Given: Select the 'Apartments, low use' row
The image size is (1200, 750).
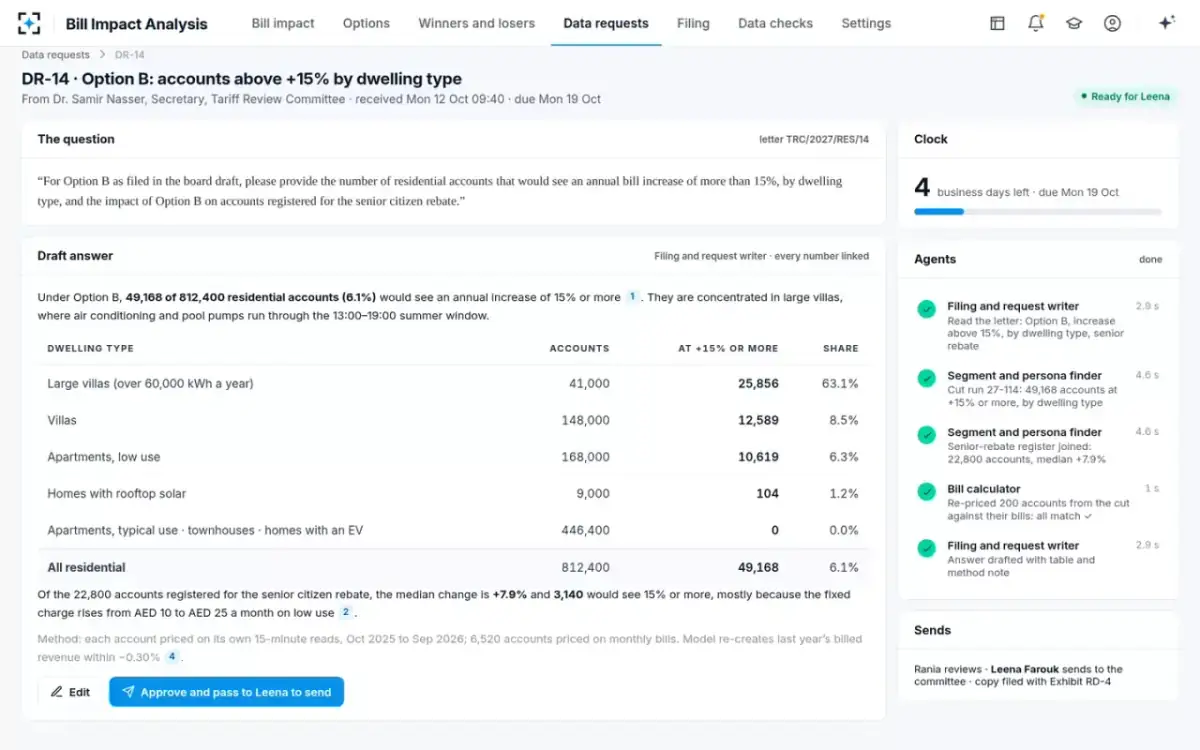Looking at the screenshot, I should pos(453,457).
